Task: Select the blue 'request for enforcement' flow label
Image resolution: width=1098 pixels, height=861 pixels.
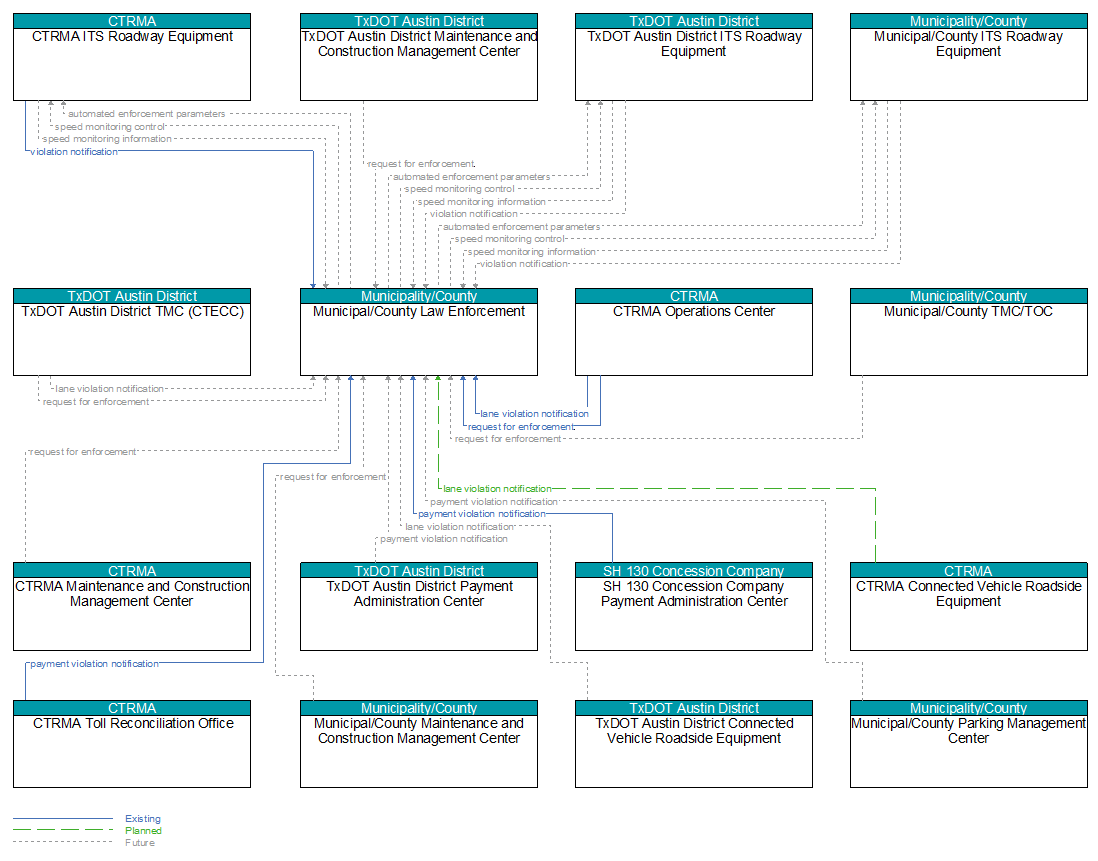Action: point(521,426)
